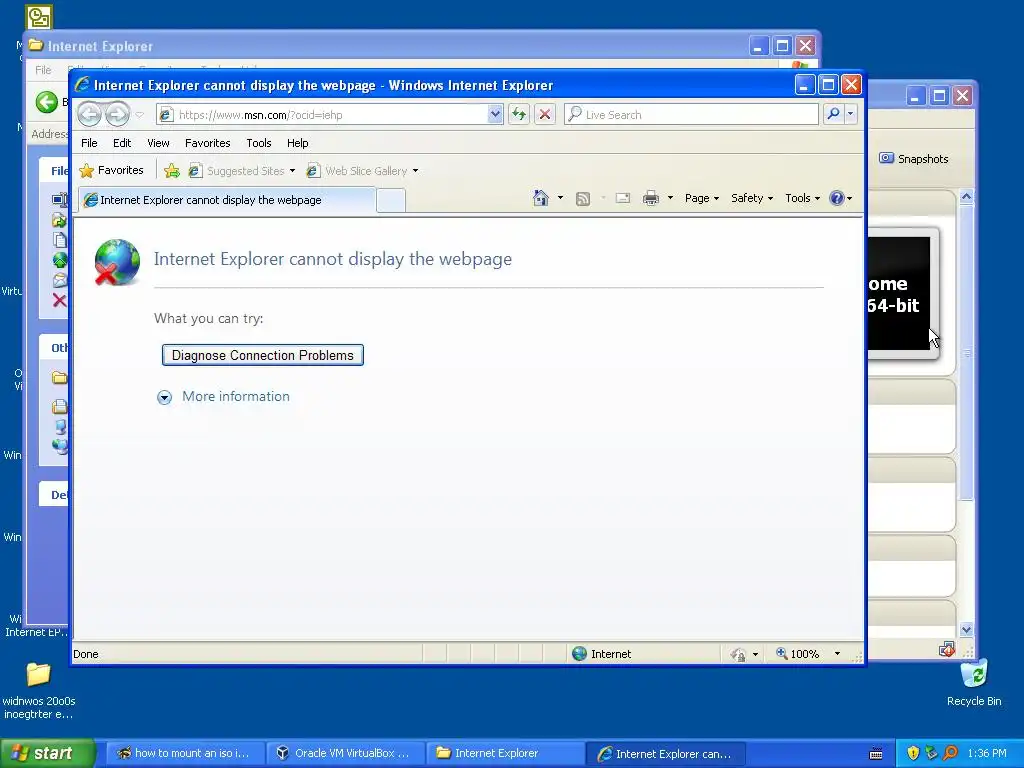
Task: Click the Snapshots button in VirtualBox
Action: coord(914,159)
